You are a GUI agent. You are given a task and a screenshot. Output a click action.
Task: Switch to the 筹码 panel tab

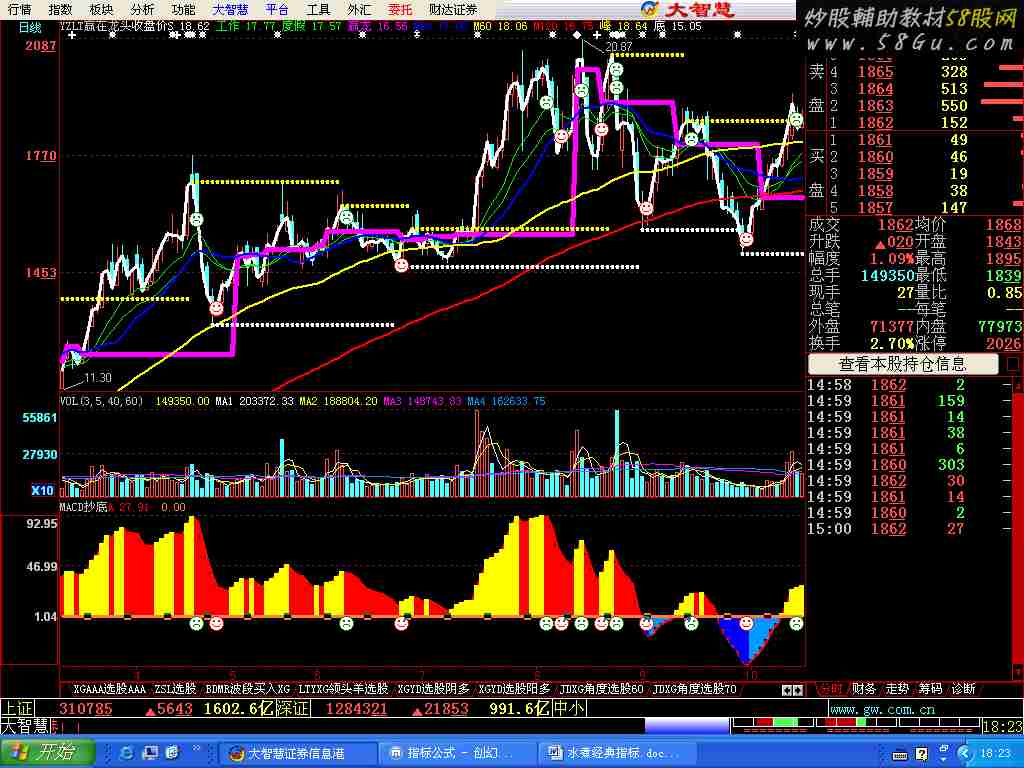[931, 688]
